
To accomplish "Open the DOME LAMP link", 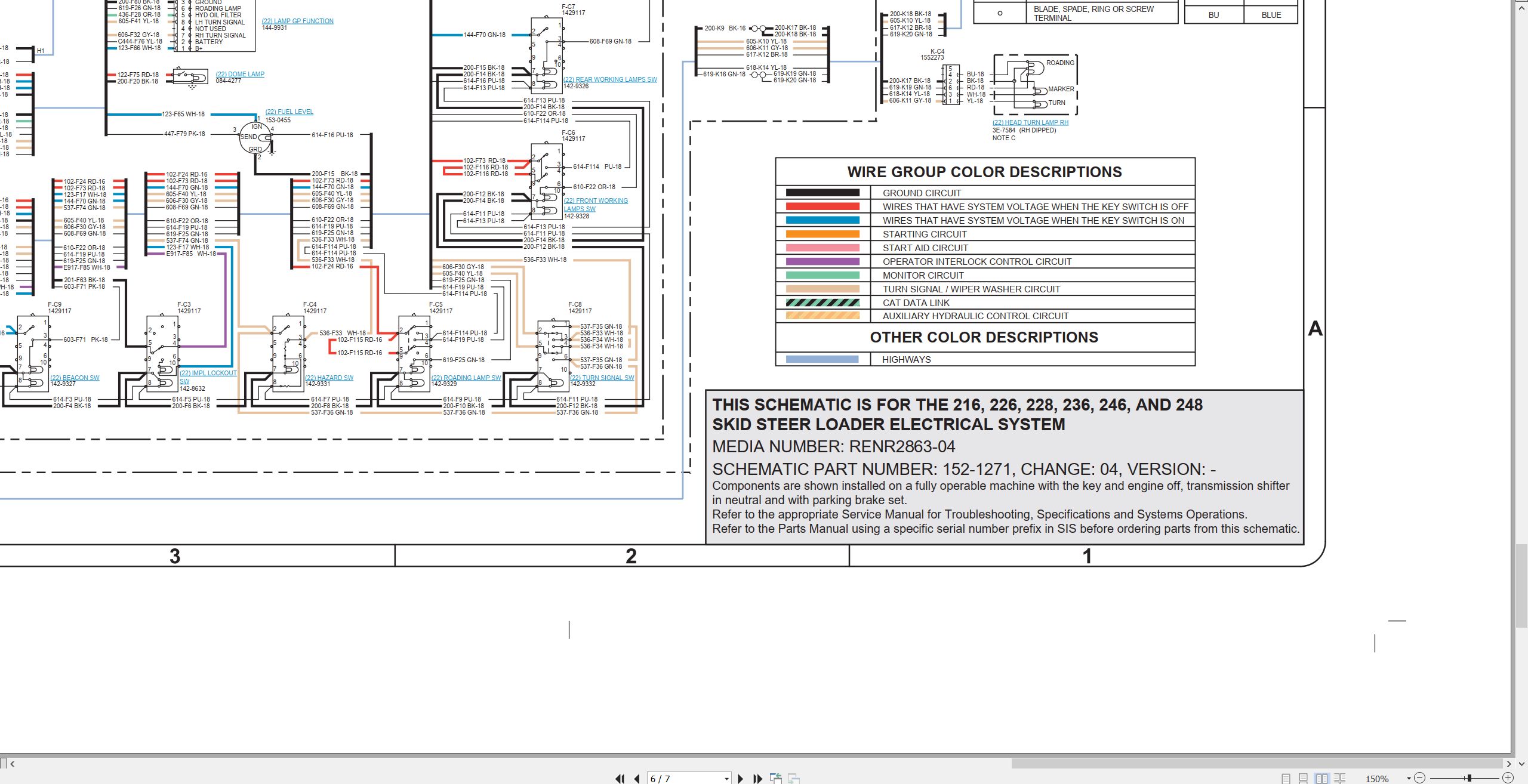I will click(240, 74).
